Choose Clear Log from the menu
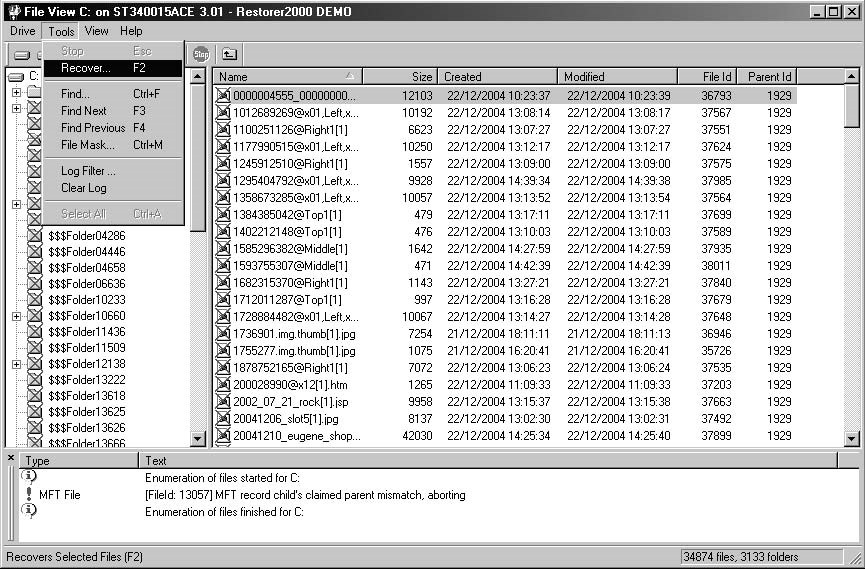Image resolution: width=865 pixels, height=569 pixels. click(83, 188)
